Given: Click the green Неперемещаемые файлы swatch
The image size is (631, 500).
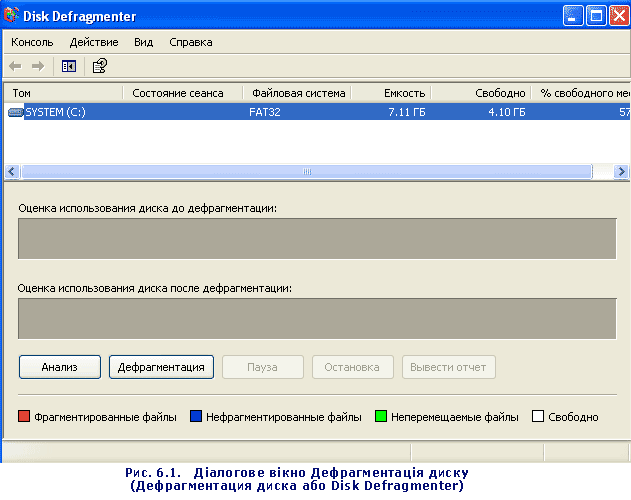Looking at the screenshot, I should click(x=381, y=416).
